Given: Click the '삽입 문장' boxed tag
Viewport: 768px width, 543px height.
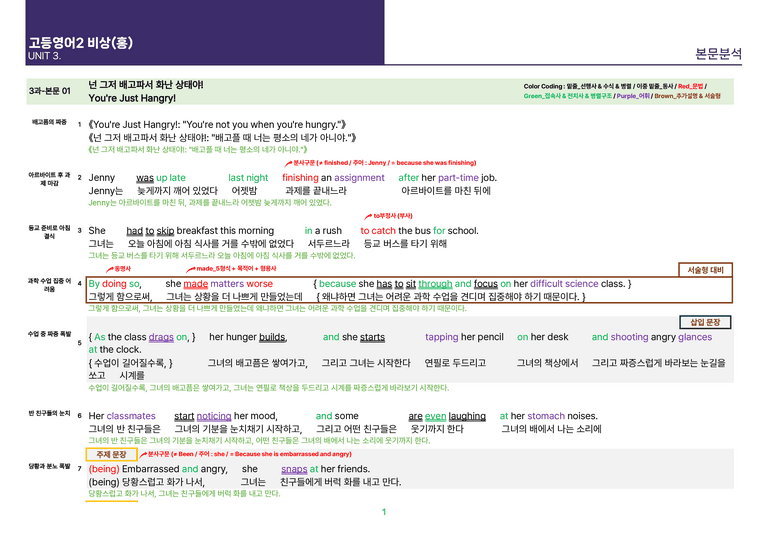Looking at the screenshot, I should (705, 322).
